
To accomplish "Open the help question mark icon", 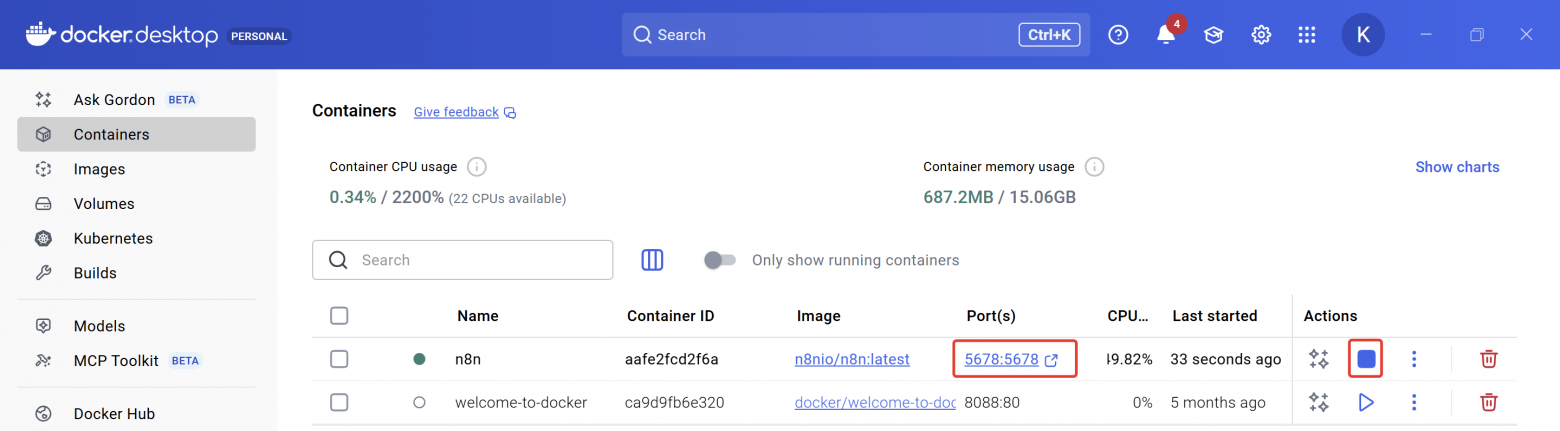I will (1119, 35).
